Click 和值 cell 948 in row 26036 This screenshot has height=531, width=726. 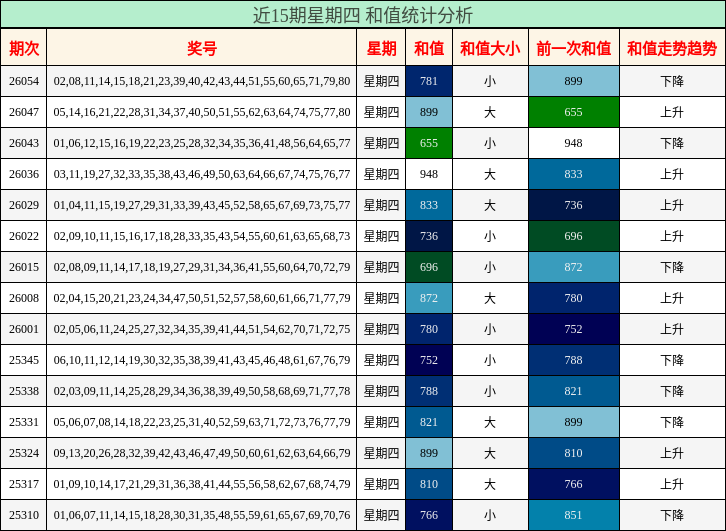(429, 174)
